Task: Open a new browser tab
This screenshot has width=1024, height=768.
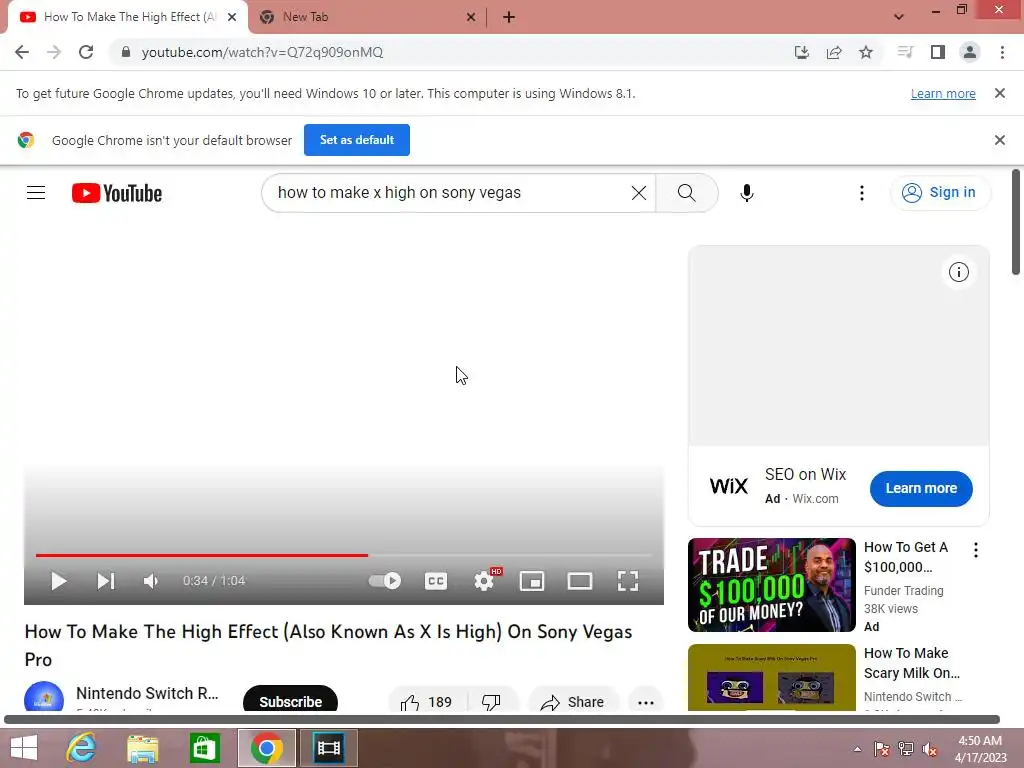Action: tap(509, 17)
